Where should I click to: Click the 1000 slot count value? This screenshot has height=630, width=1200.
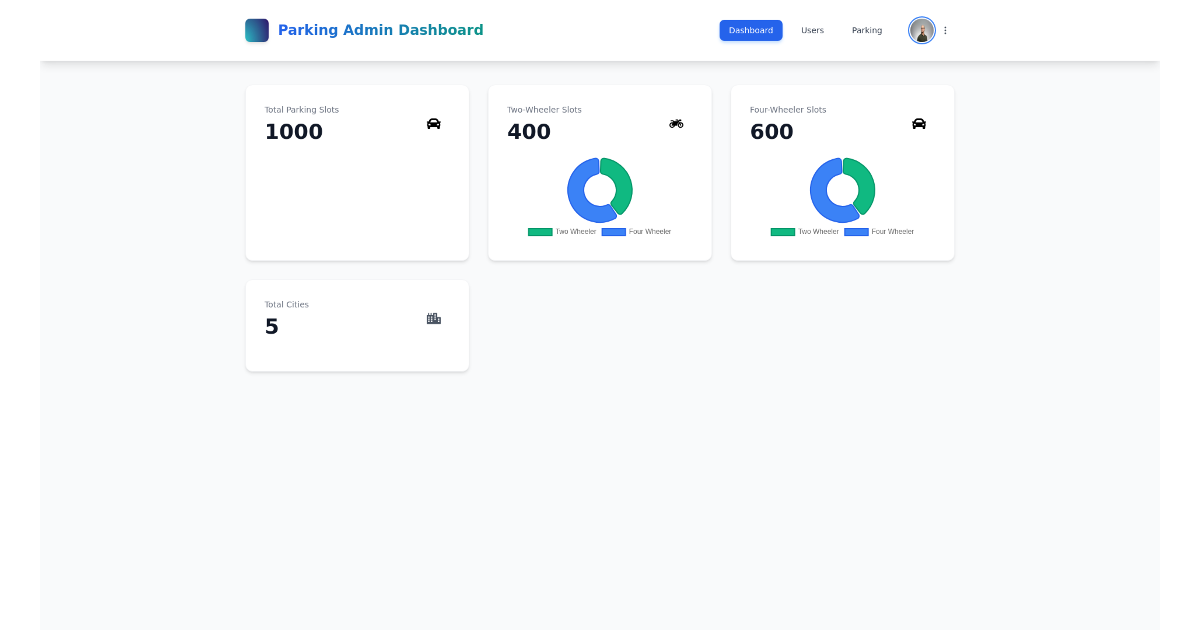pos(293,131)
